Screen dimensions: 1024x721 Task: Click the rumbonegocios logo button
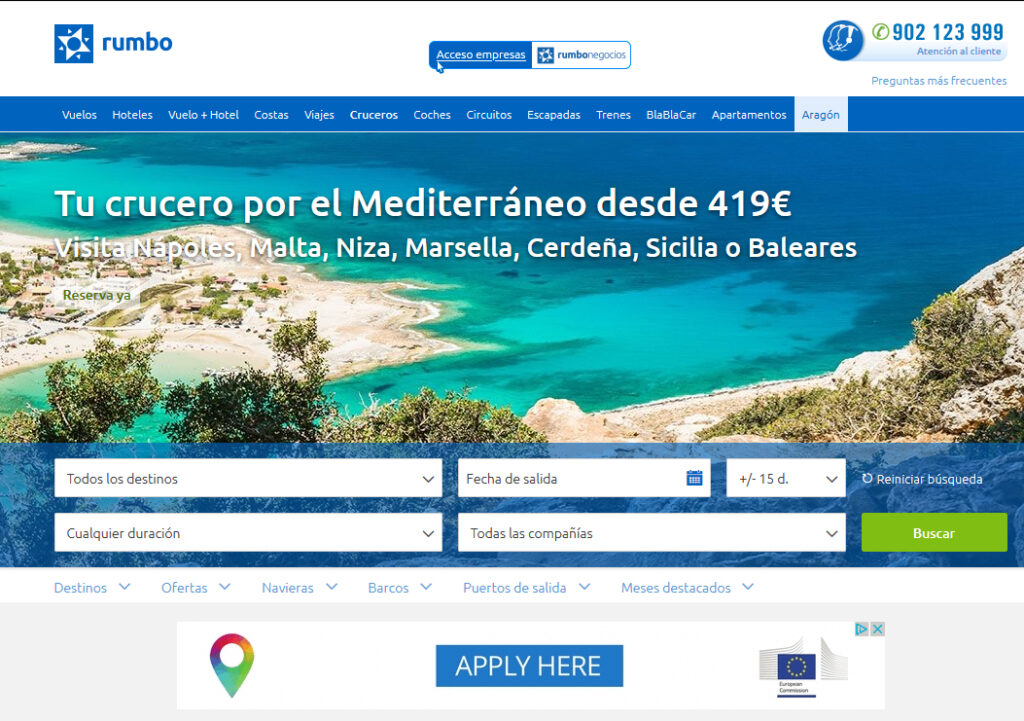click(581, 55)
